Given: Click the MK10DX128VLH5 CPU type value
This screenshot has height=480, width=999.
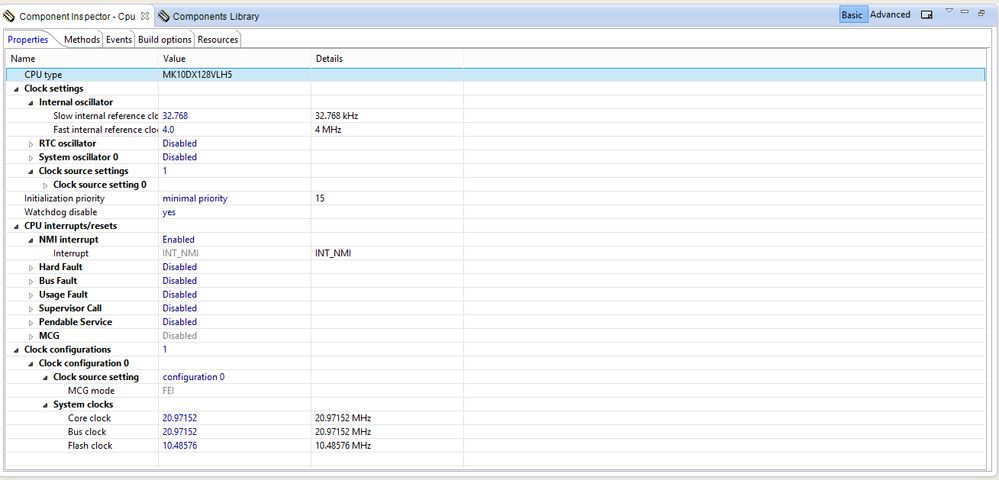Looking at the screenshot, I should 197,75.
